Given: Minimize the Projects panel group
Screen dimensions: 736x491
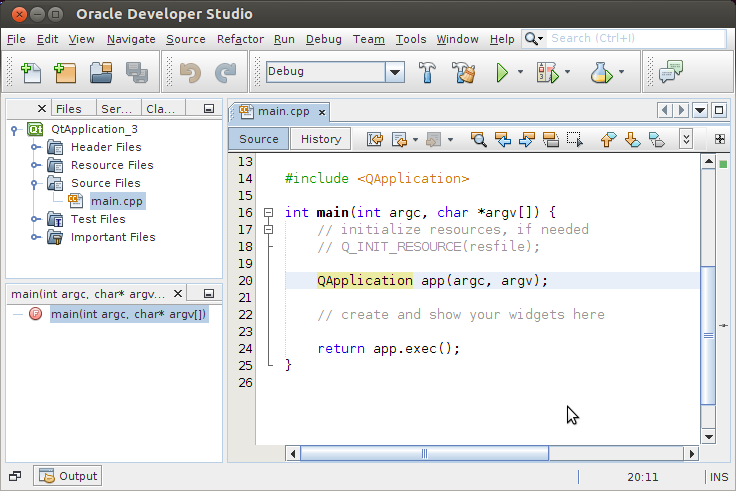Looking at the screenshot, I should click(209, 109).
